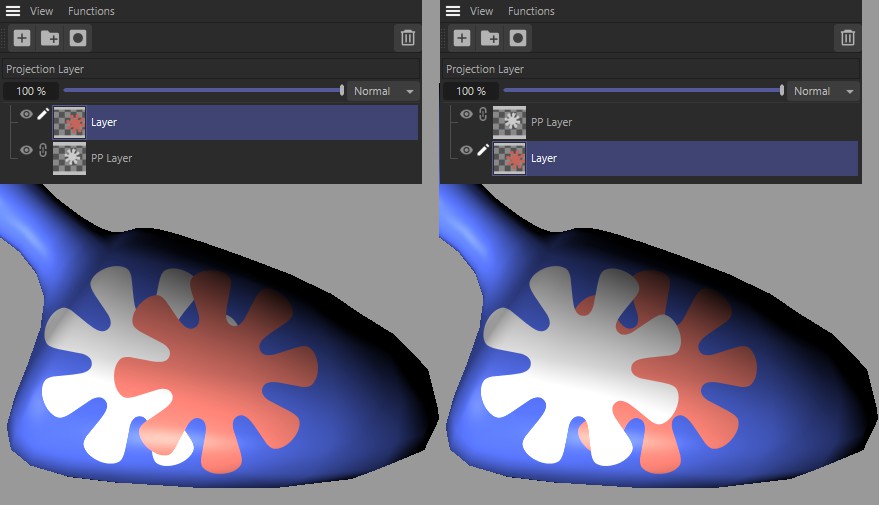This screenshot has width=879, height=505.
Task: Click the 100 % opacity field in right panel
Action: [470, 91]
